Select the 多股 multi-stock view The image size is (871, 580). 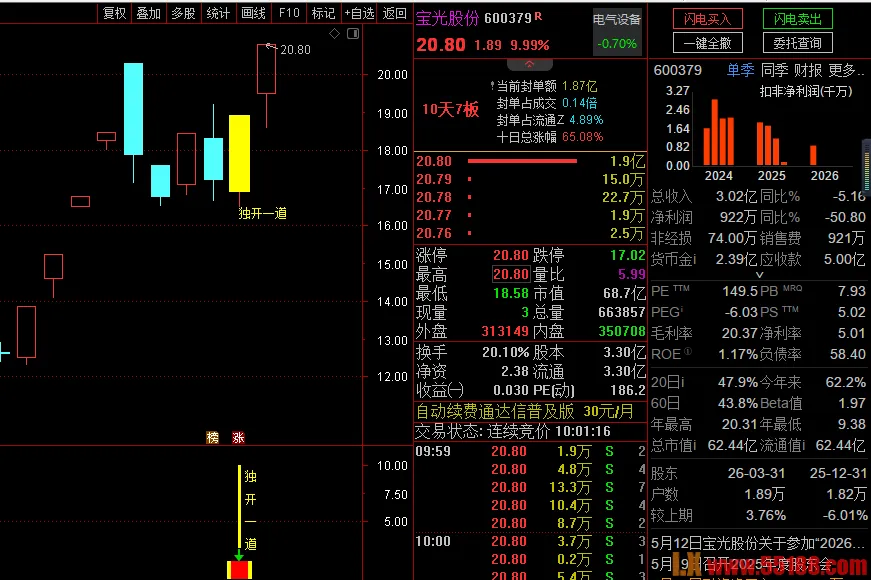click(x=183, y=13)
